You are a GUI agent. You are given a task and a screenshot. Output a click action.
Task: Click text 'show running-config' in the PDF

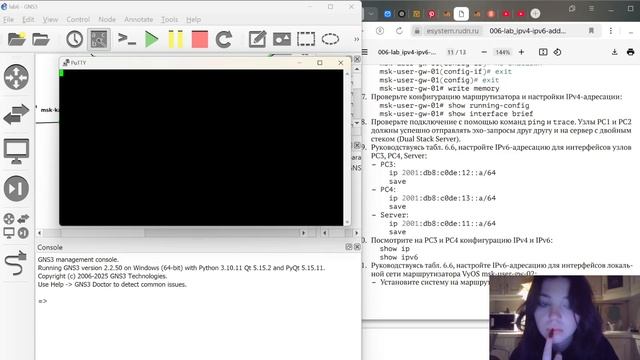click(489, 105)
